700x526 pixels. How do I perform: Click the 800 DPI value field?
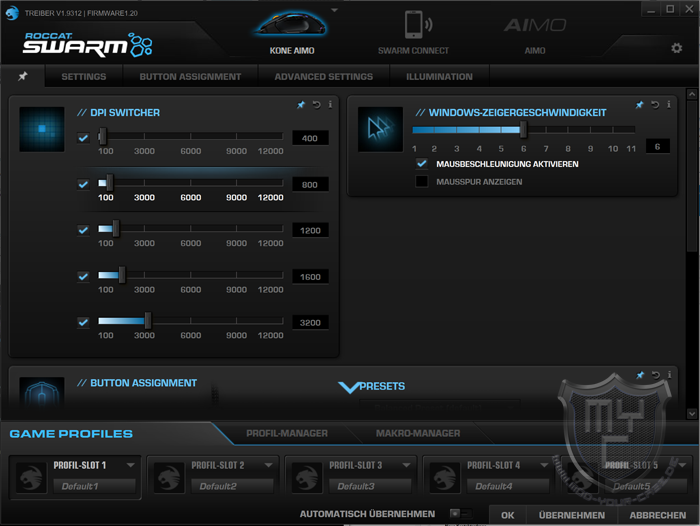(310, 184)
